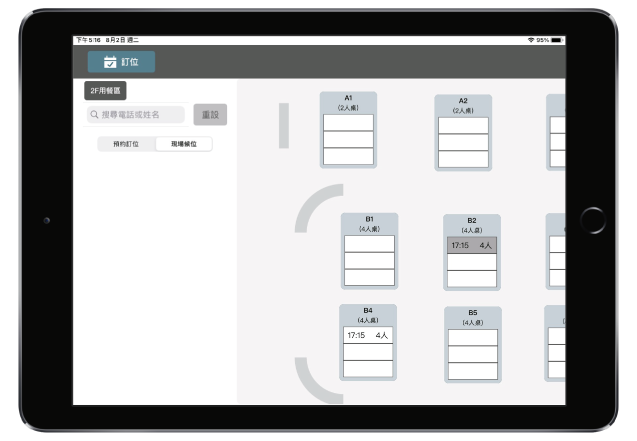Screen dimensions: 637x441
Task: Click first empty slot of table A1
Action: point(348,123)
